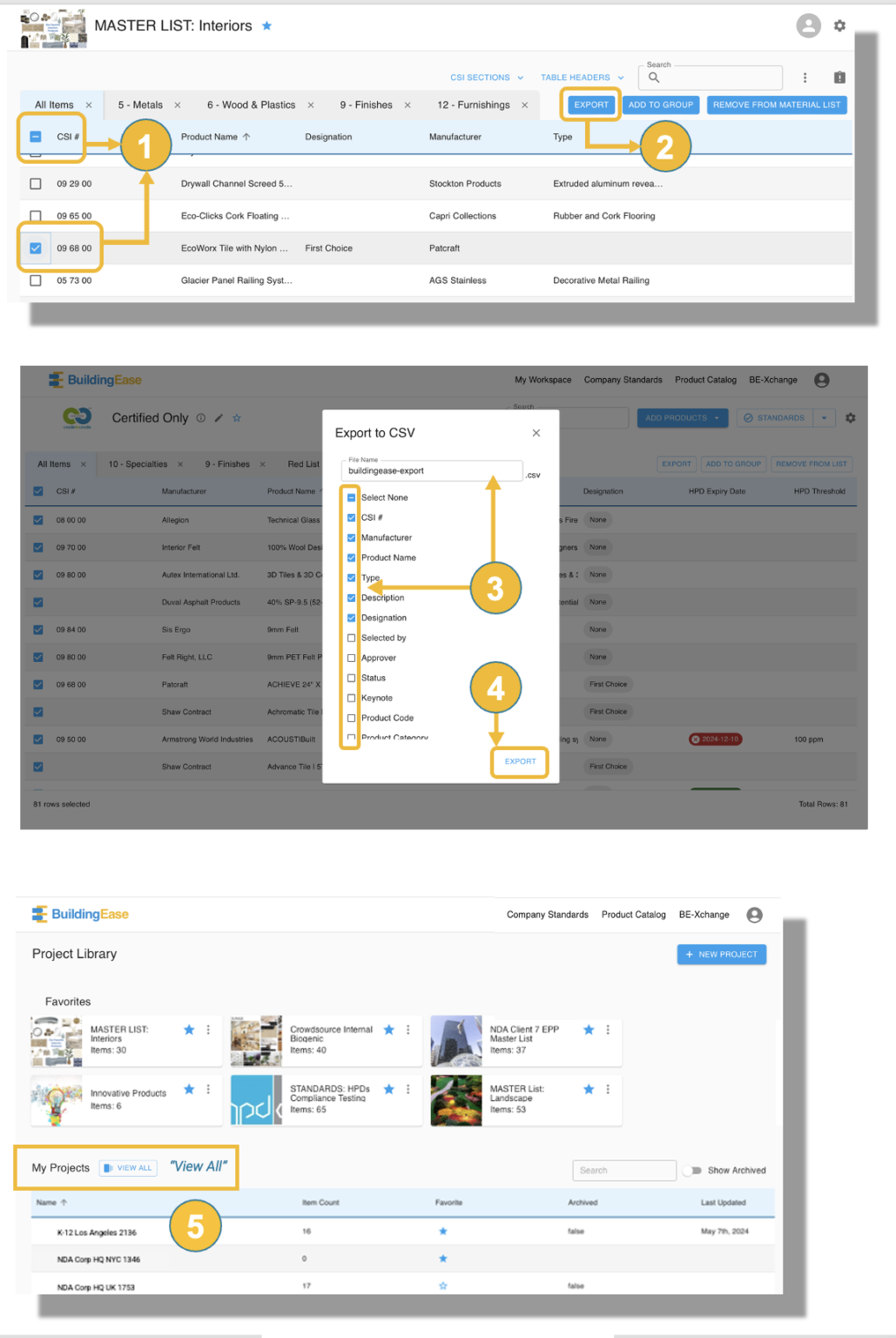Open 10 - Specialties tab in Certified Only
The height and width of the screenshot is (1338, 896).
[138, 464]
